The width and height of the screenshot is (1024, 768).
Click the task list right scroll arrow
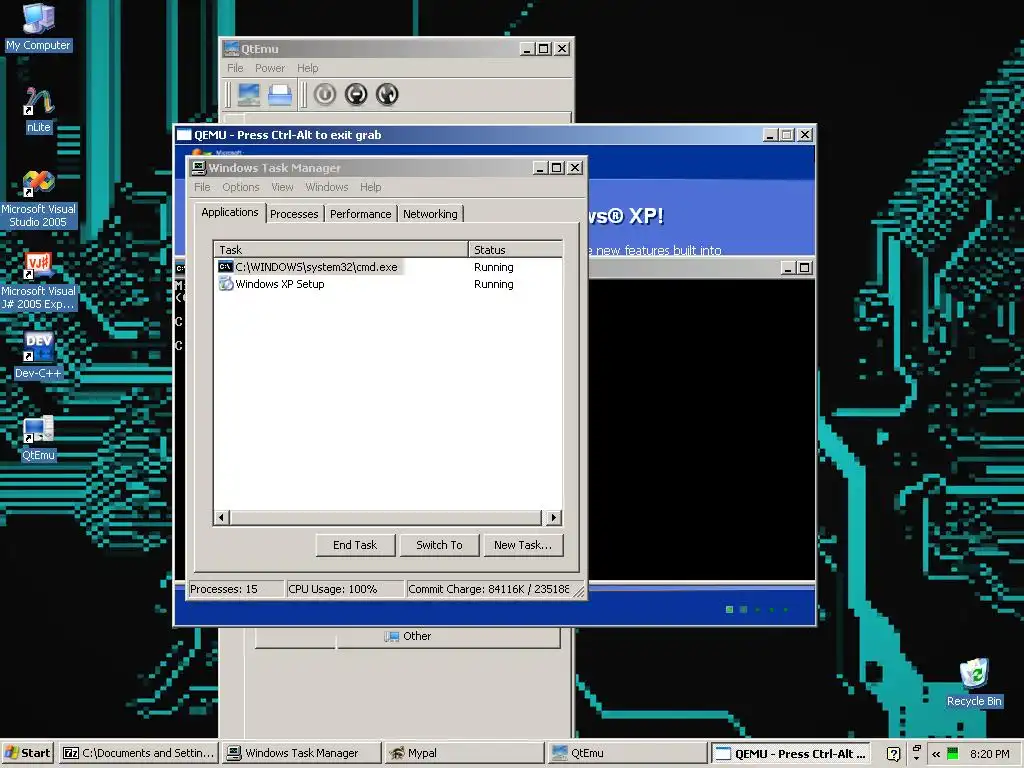554,518
